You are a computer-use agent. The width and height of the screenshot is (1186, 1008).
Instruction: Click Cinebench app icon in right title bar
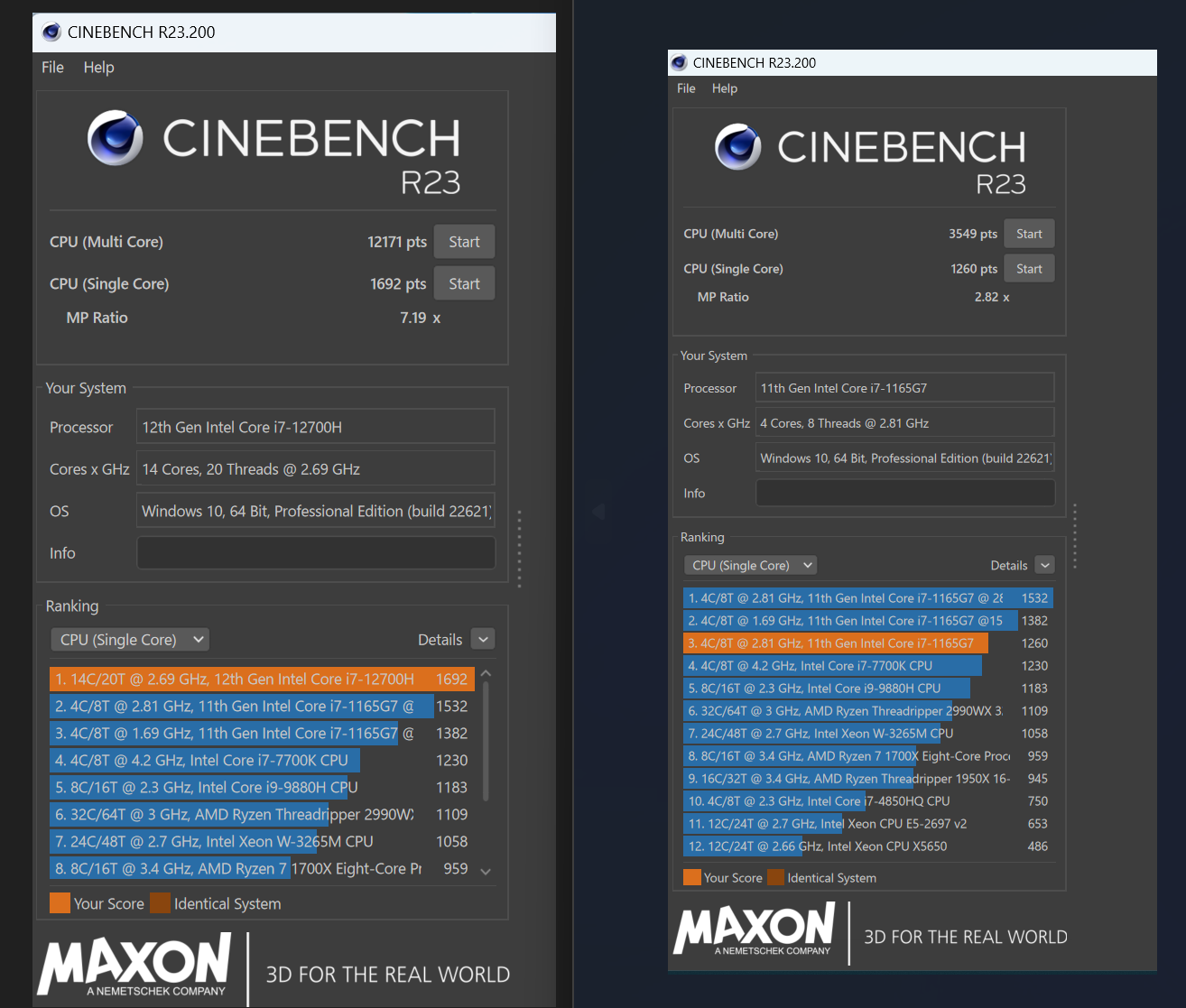pos(679,62)
